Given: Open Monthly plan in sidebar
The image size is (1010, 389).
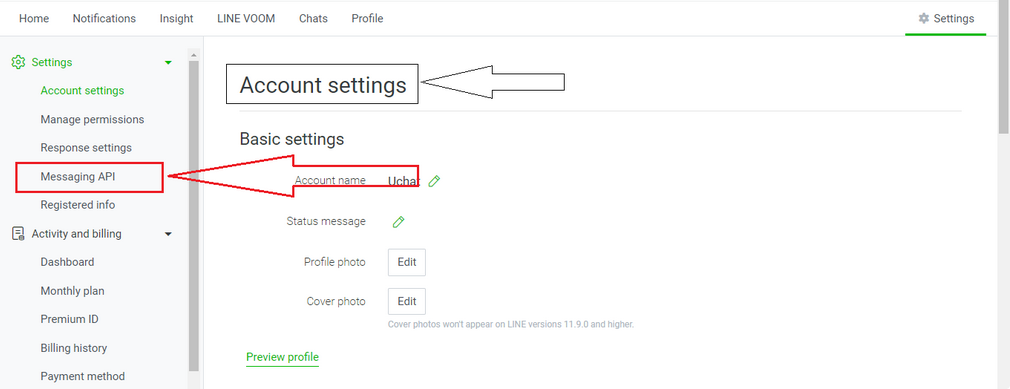Looking at the screenshot, I should point(72,290).
